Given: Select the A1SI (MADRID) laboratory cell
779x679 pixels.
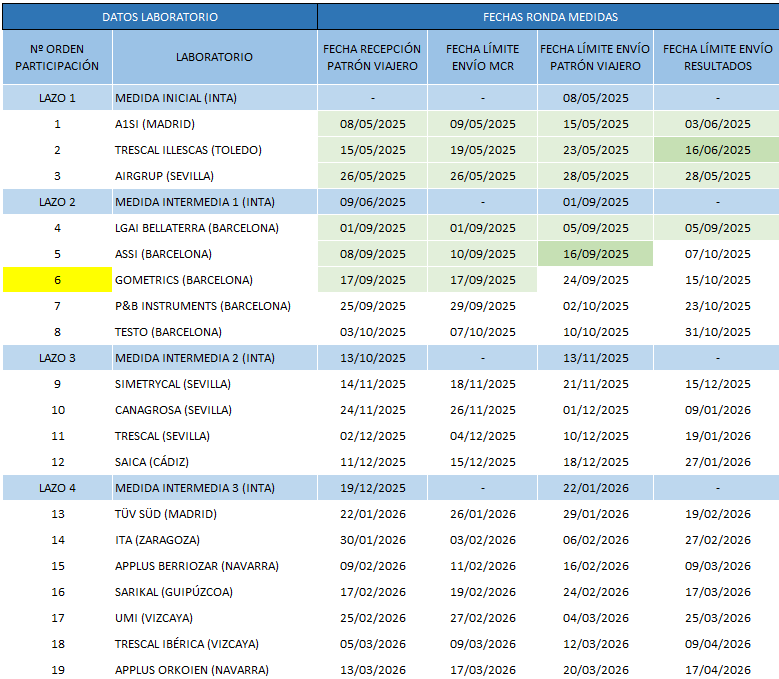Looking at the screenshot, I should 215,124.
